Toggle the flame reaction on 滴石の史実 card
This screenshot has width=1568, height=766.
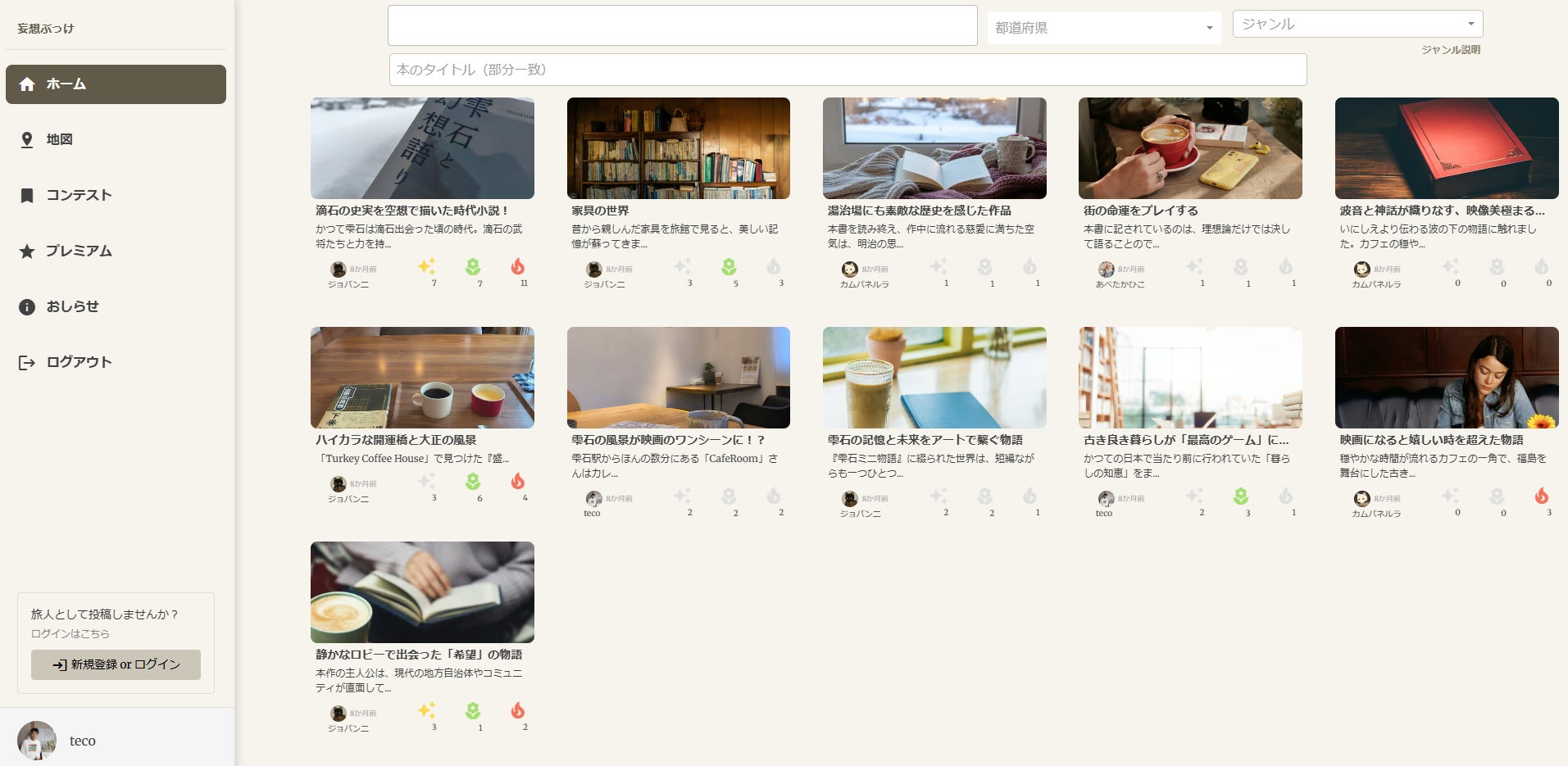[x=518, y=266]
